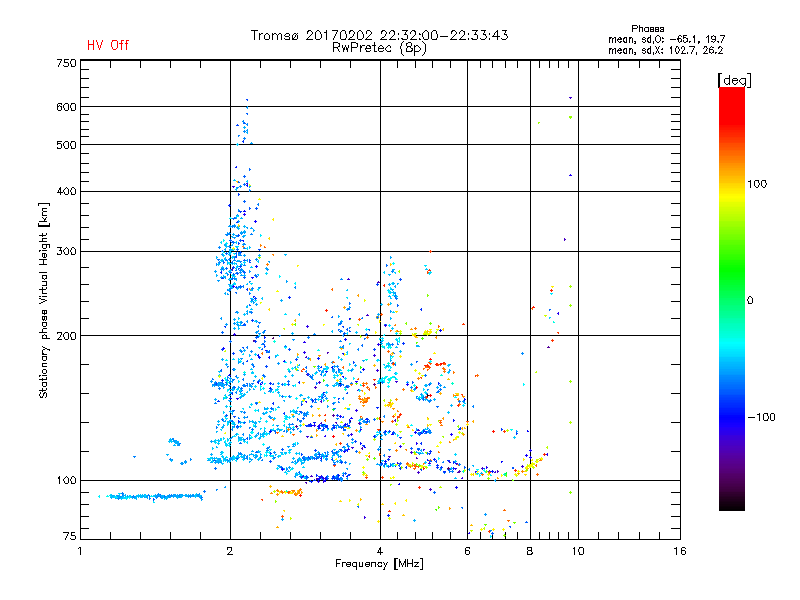Click the y-axis label '400'
The height and width of the screenshot is (600, 800).
click(67, 192)
